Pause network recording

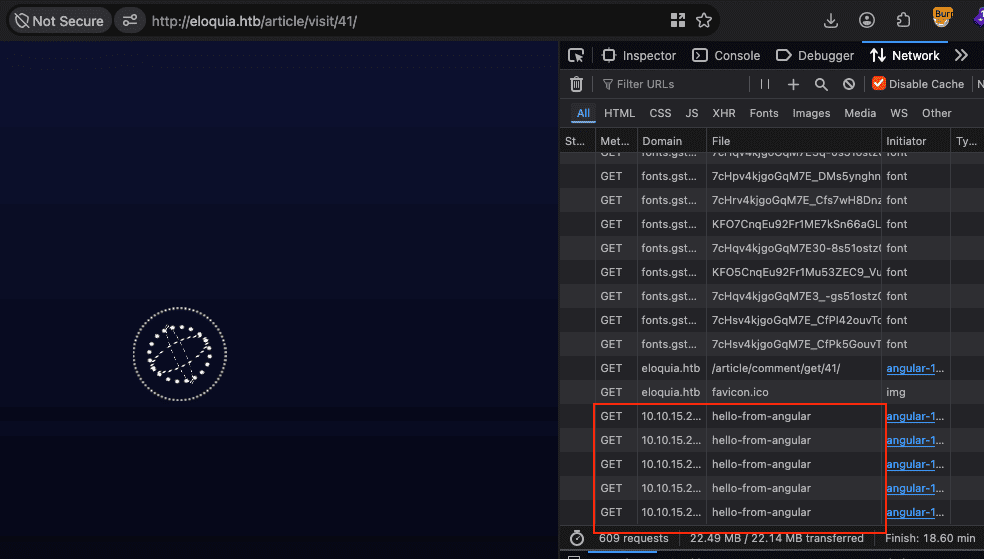765,84
